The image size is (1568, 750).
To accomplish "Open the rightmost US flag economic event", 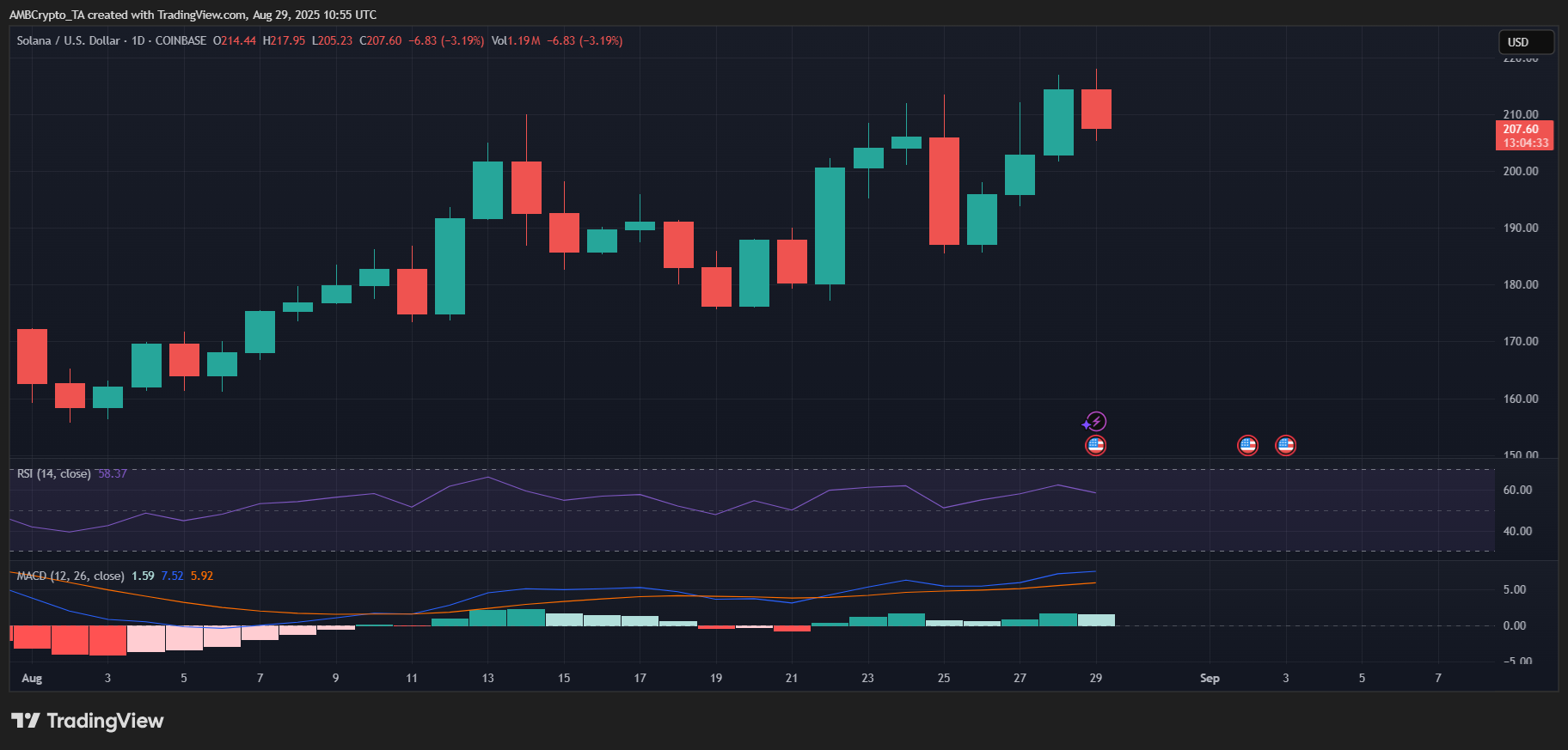I will click(x=1285, y=445).
